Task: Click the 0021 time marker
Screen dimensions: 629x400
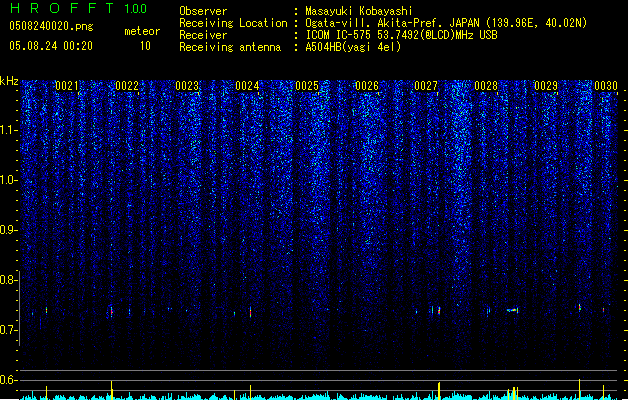Action: (67, 86)
